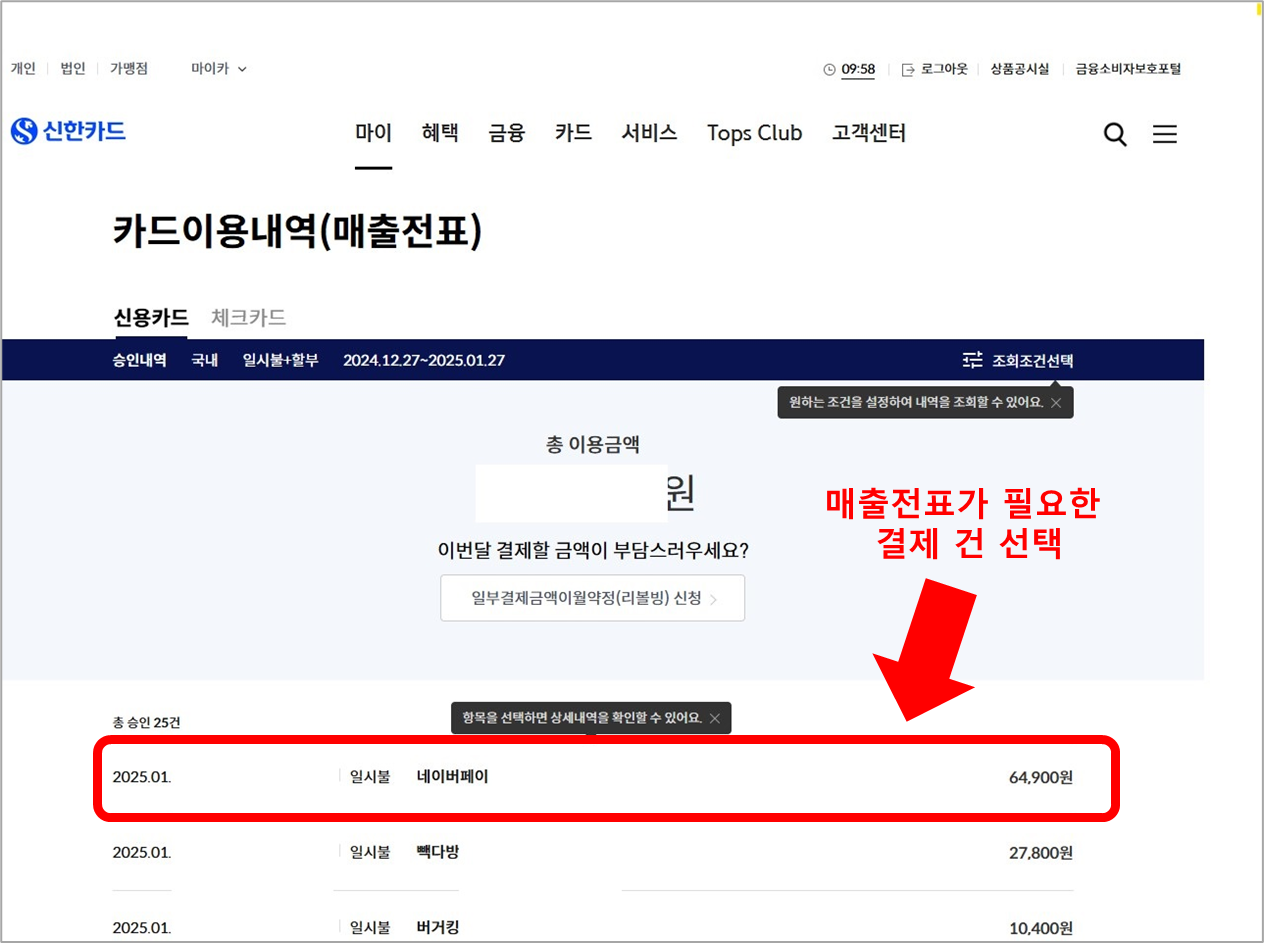Open the Tops Club menu

pyautogui.click(x=755, y=133)
